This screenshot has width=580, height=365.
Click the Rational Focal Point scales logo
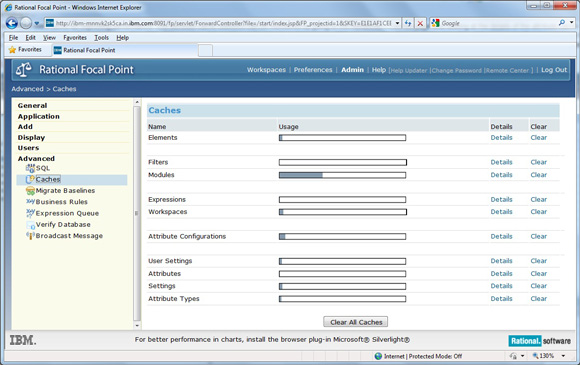24,70
